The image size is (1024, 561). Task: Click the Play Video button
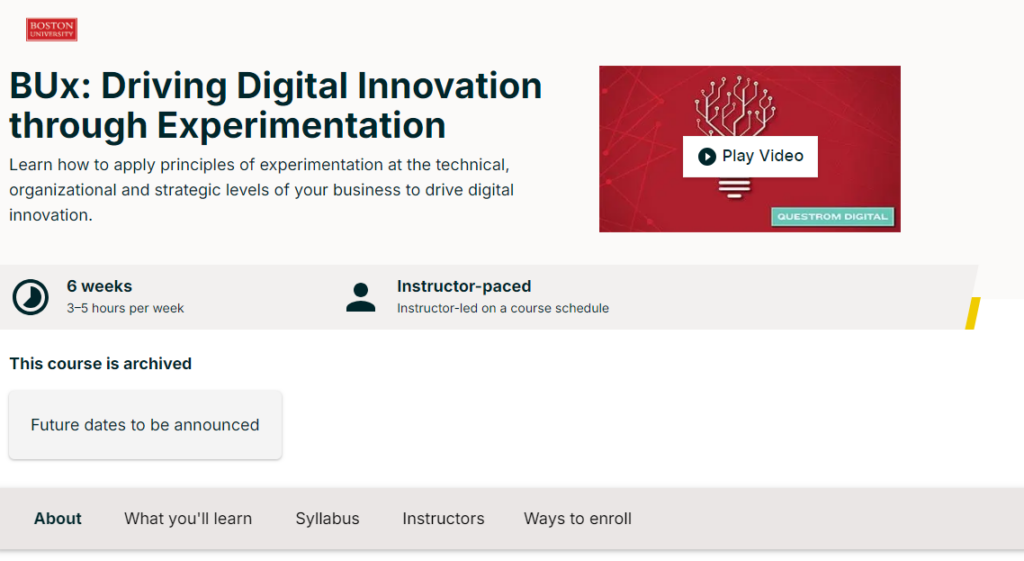pyautogui.click(x=750, y=156)
